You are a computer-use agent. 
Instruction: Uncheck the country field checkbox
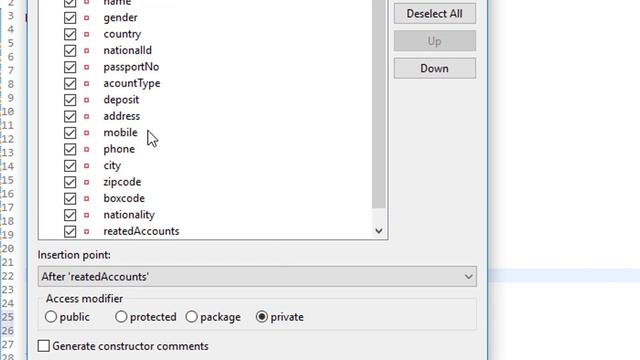(70, 34)
